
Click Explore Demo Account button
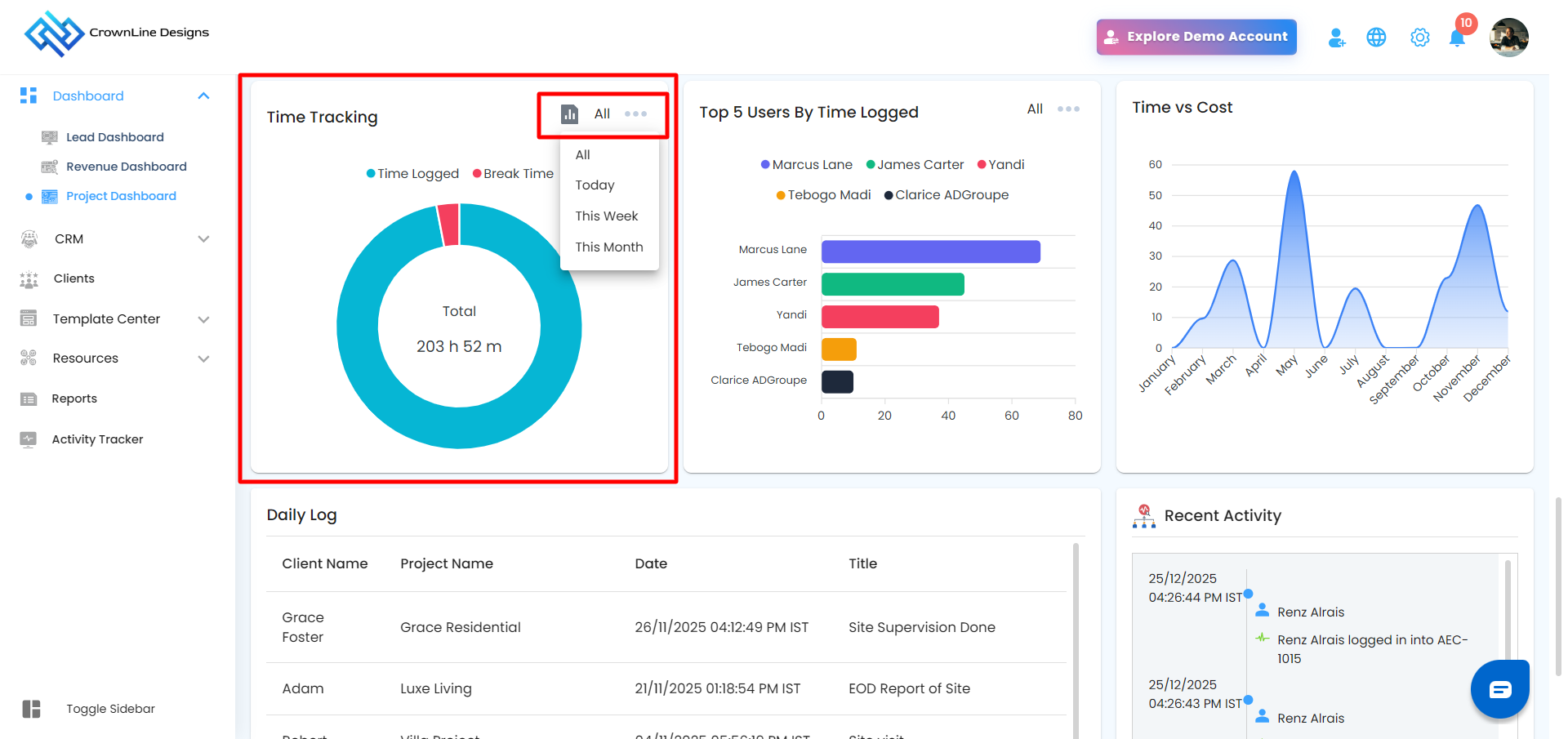point(1196,37)
